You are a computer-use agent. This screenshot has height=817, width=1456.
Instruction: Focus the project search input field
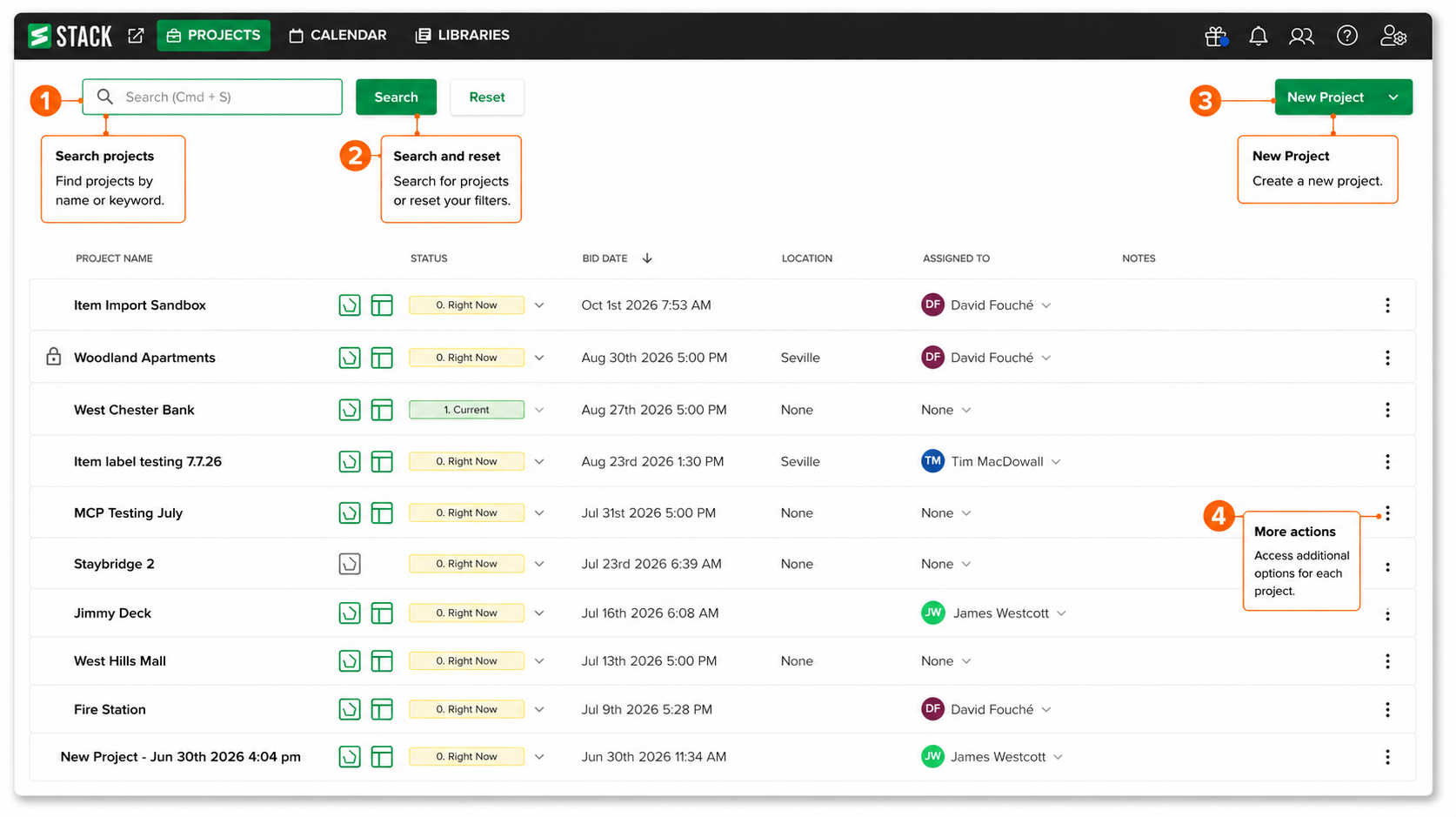(x=212, y=97)
